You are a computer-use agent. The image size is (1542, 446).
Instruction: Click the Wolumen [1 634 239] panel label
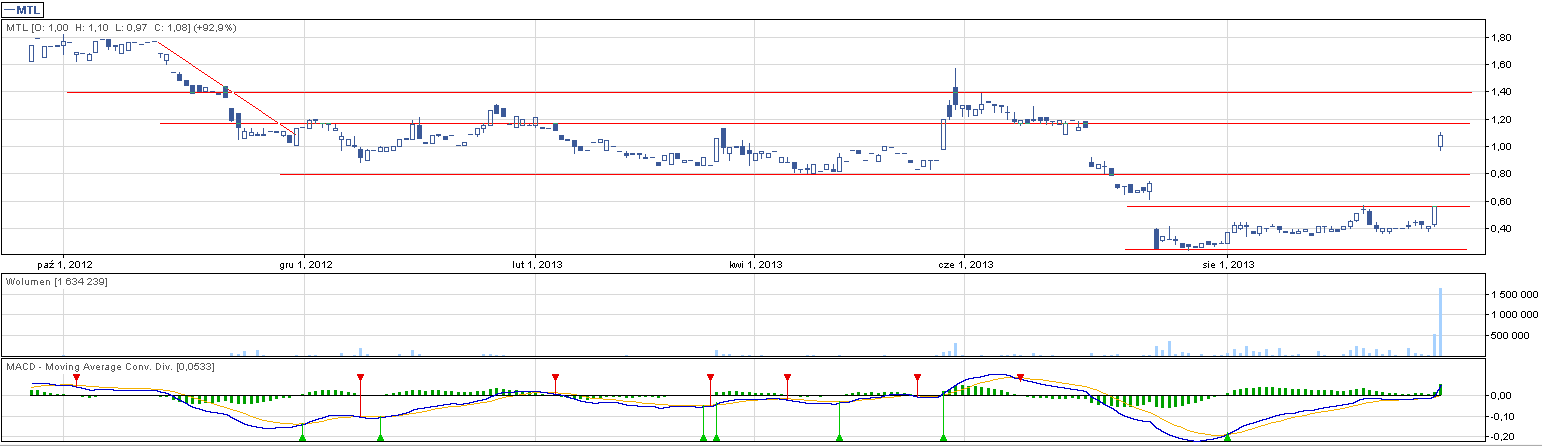tap(57, 283)
